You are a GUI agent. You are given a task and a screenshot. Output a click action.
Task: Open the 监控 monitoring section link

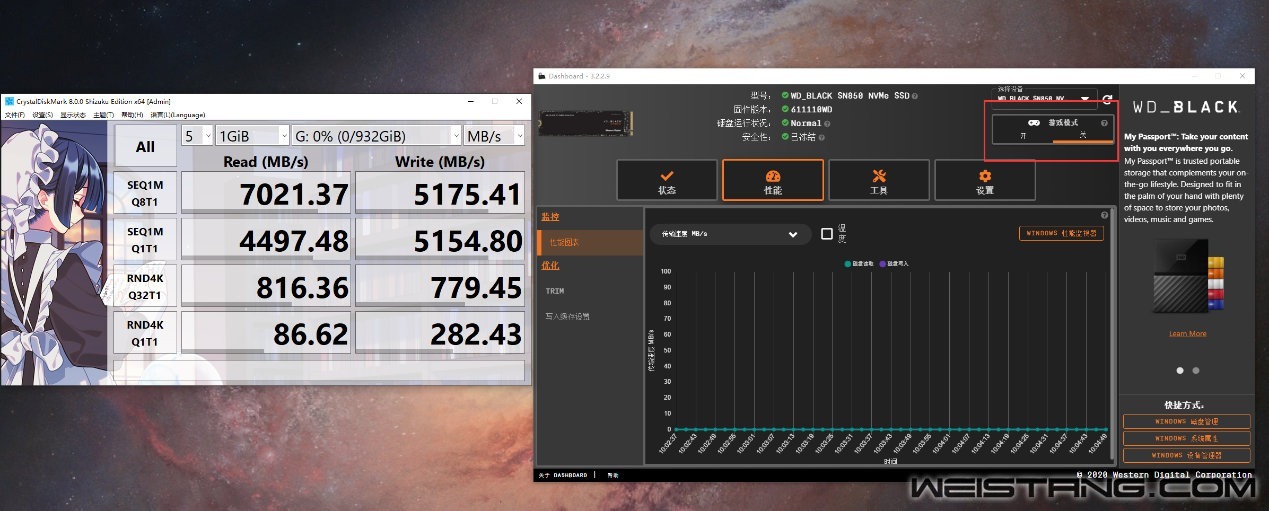coord(550,216)
